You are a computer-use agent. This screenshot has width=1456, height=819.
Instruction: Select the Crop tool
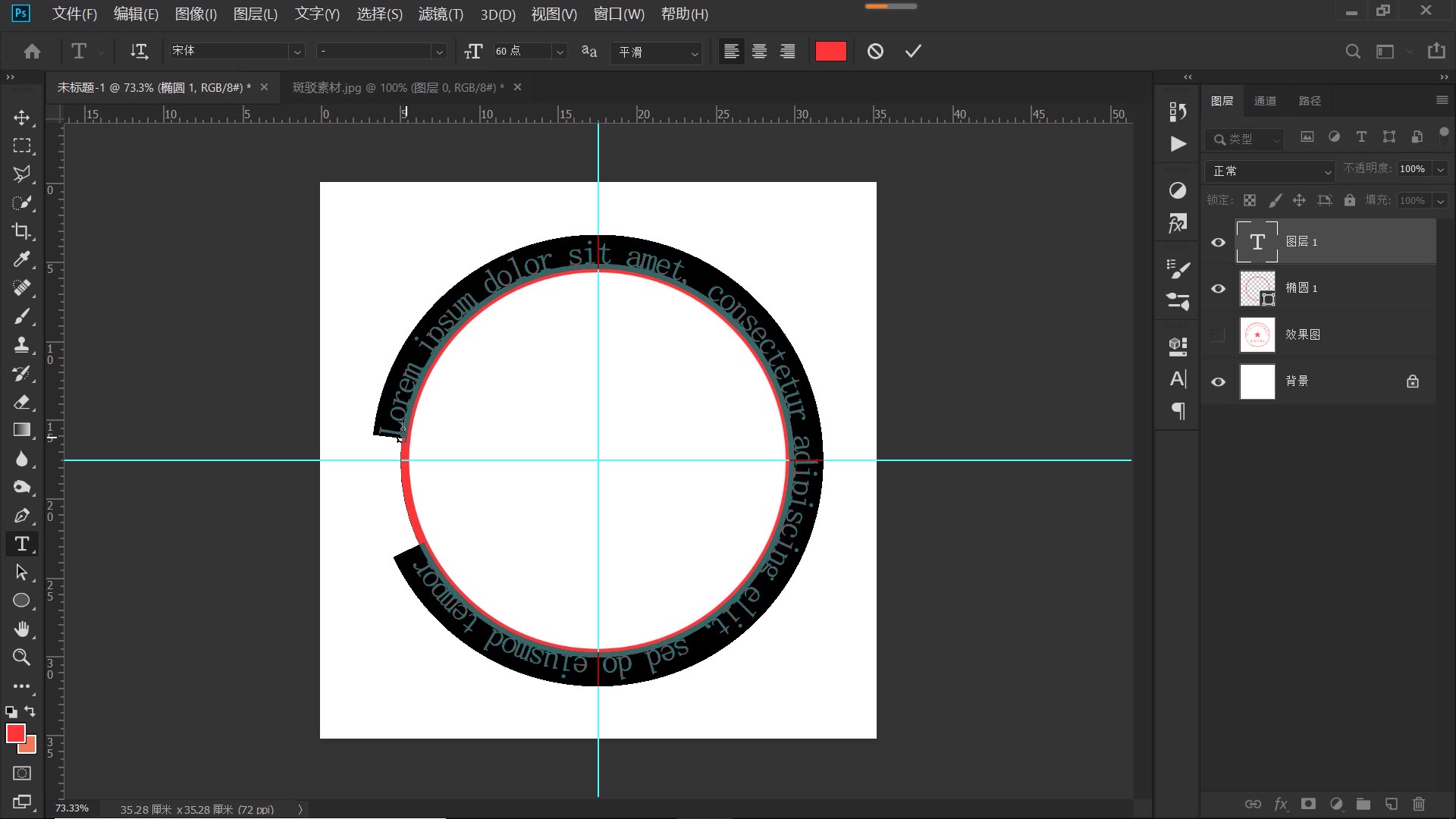pos(21,231)
